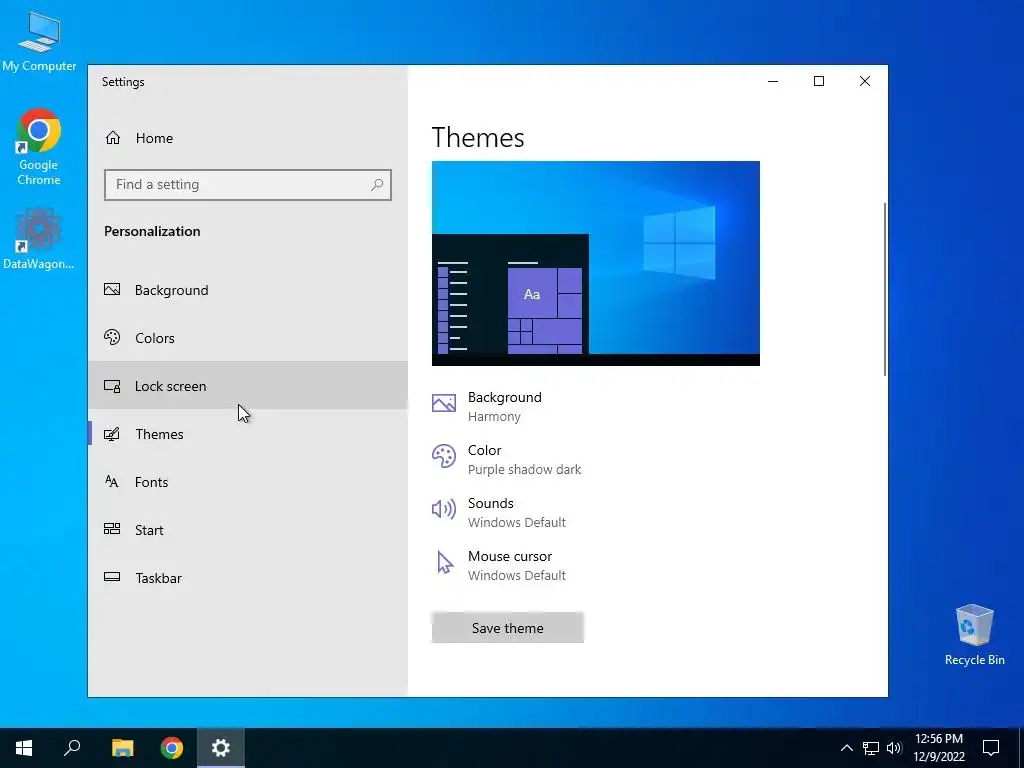Click the Lock screen icon in sidebar
1024x768 pixels.
tap(112, 386)
